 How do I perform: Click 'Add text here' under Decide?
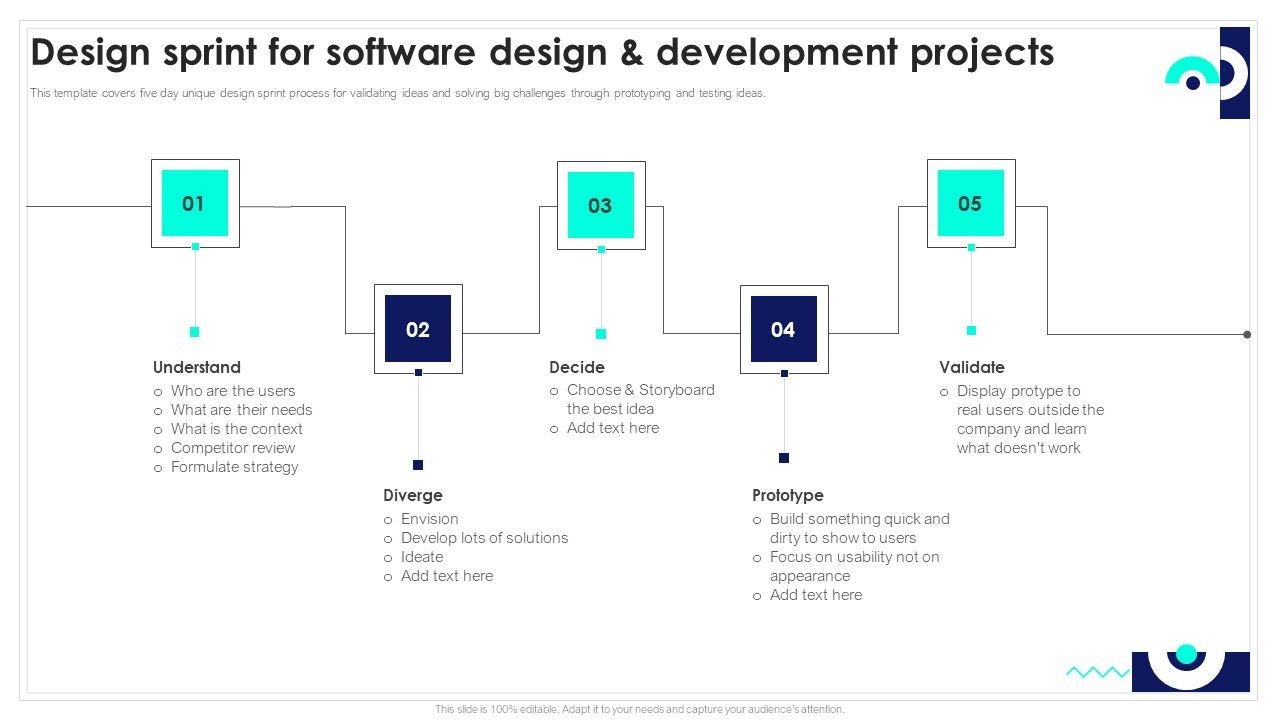pos(613,428)
